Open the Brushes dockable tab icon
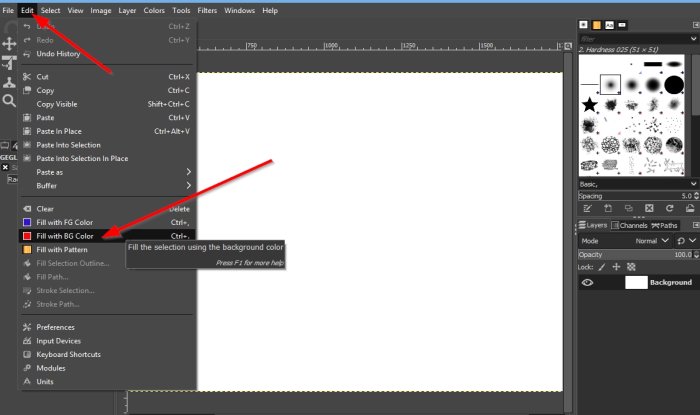This screenshot has height=415, width=700. (583, 25)
